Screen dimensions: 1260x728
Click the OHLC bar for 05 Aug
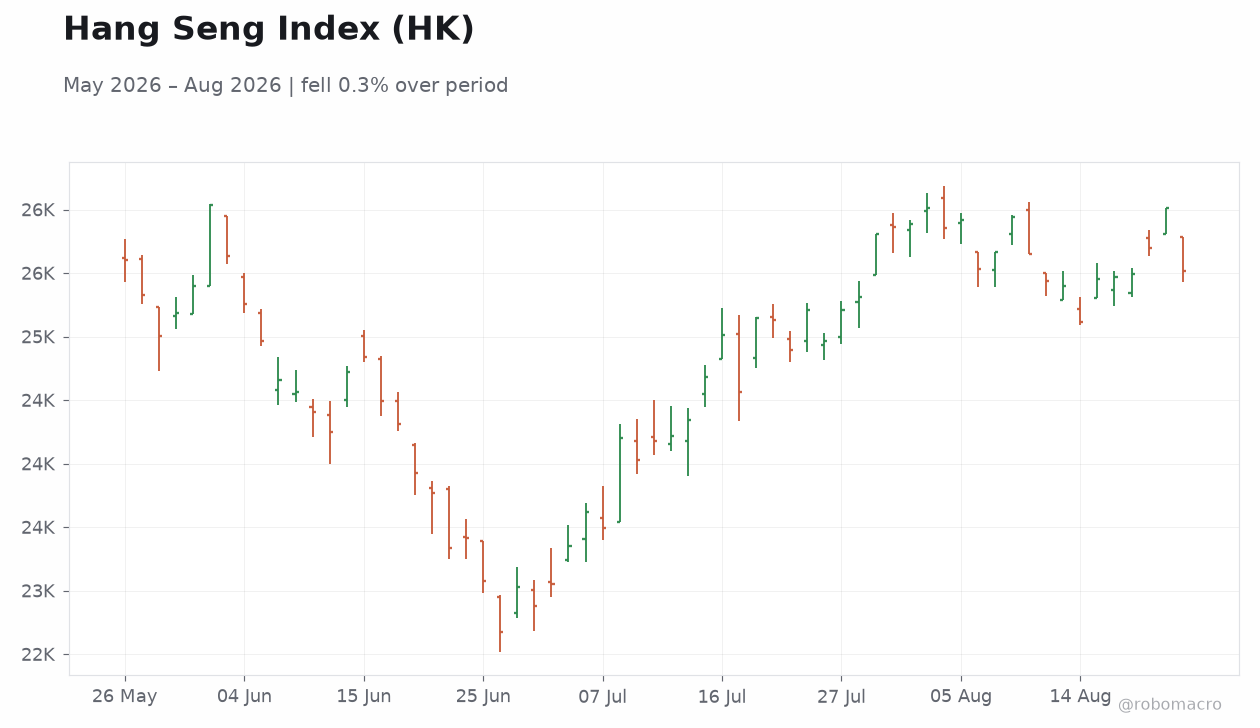pos(961,228)
